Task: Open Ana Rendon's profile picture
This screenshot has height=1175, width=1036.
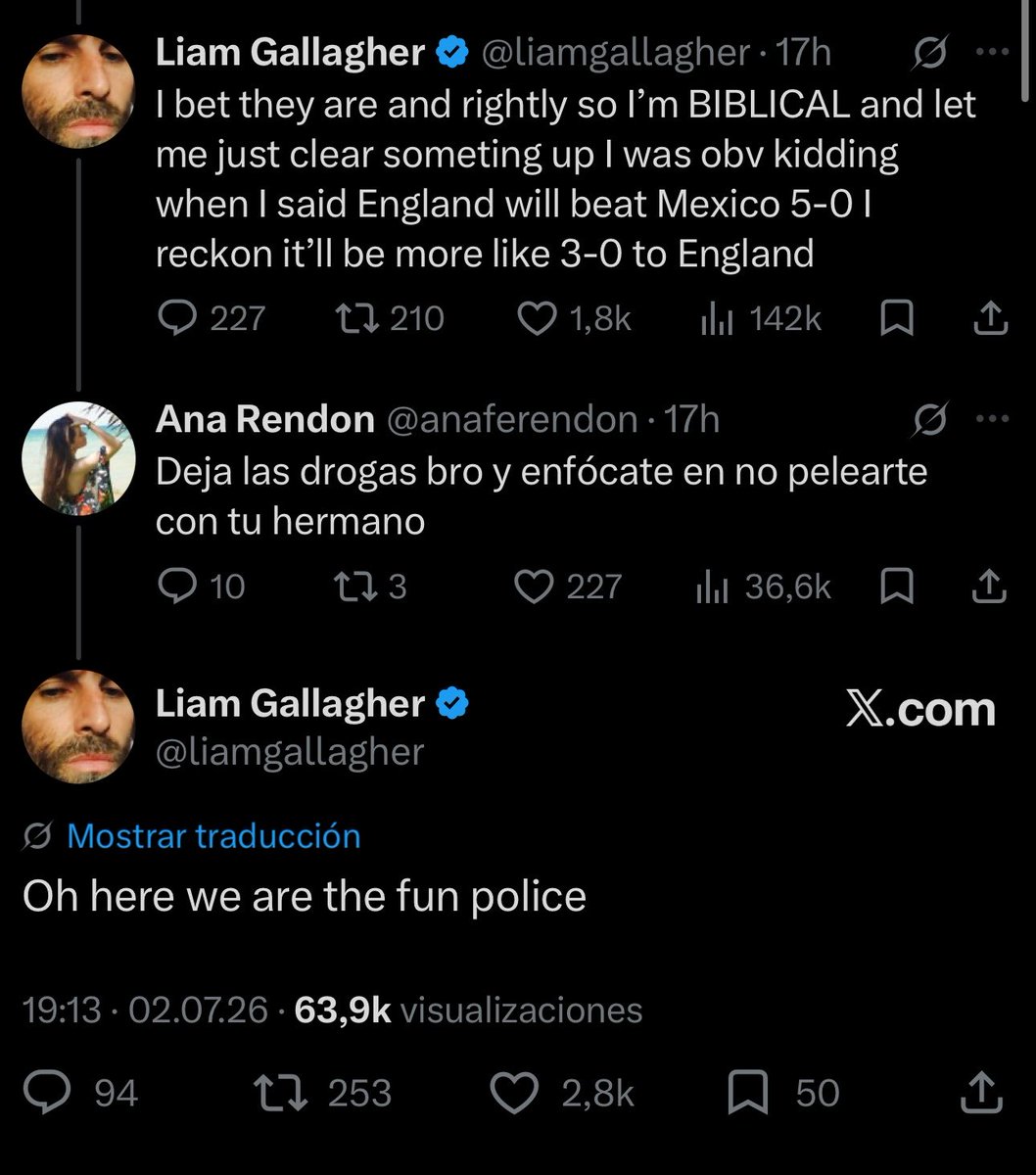Action: 77,456
